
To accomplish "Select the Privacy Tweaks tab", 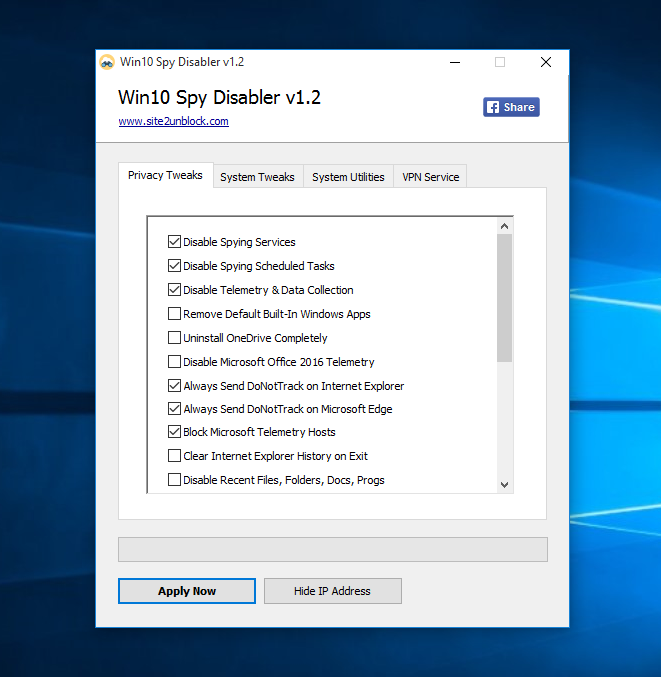I will click(x=165, y=175).
